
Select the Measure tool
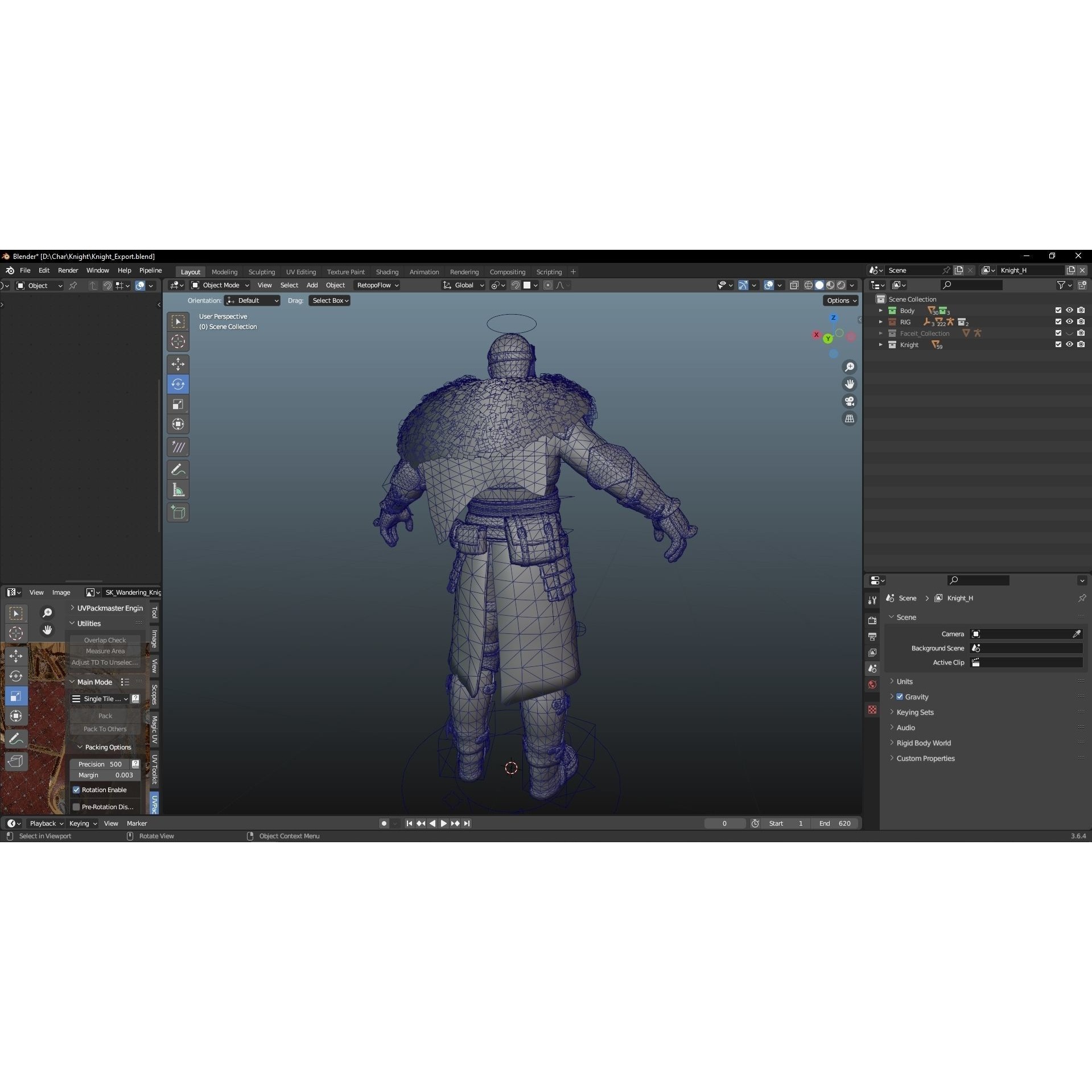(x=178, y=489)
